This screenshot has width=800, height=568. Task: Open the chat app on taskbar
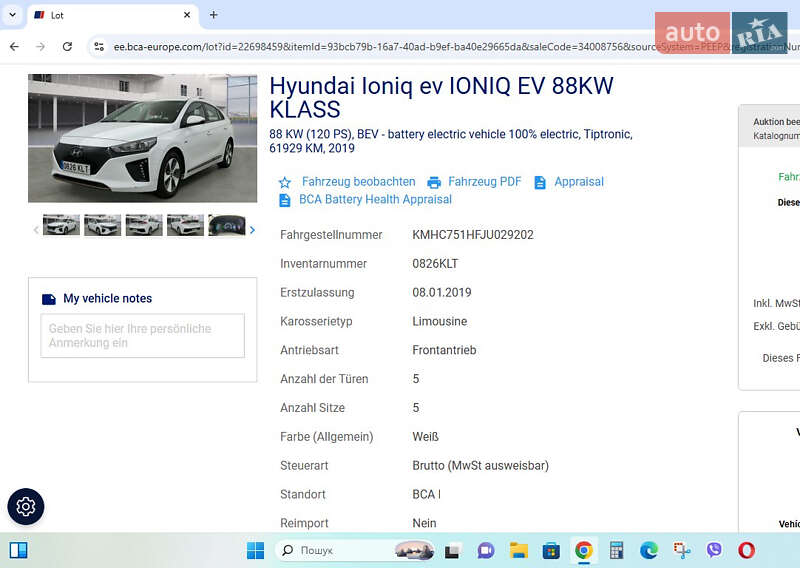click(x=486, y=551)
